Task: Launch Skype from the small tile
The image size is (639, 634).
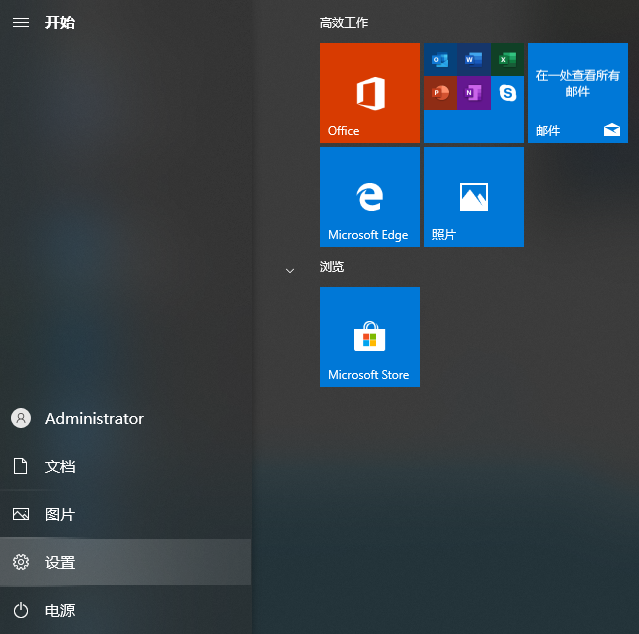Action: pos(507,93)
